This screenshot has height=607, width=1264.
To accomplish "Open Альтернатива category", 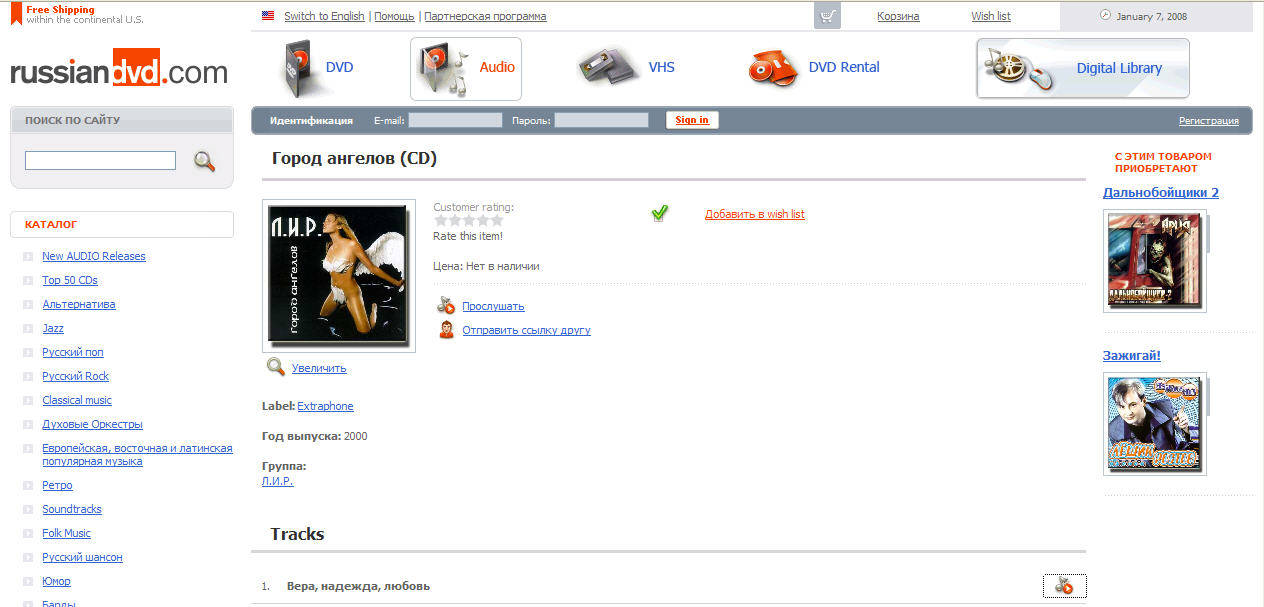I will point(79,304).
